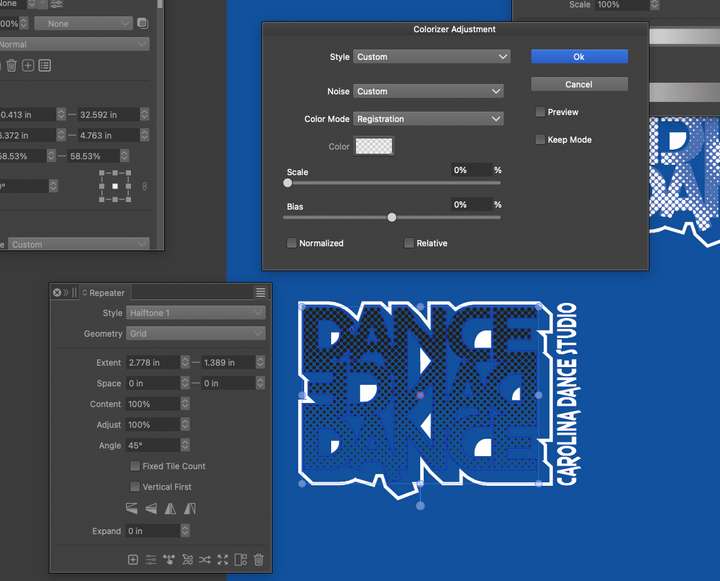
Task: Click the settings sliders icon in Repeater panel
Action: [151, 560]
